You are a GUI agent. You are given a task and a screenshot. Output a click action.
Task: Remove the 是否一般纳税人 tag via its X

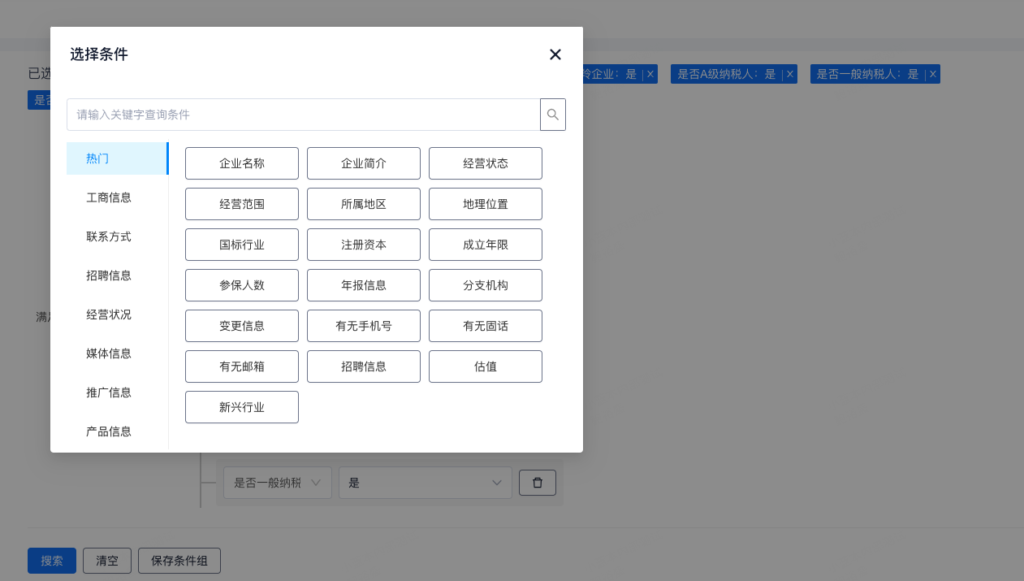coord(932,74)
